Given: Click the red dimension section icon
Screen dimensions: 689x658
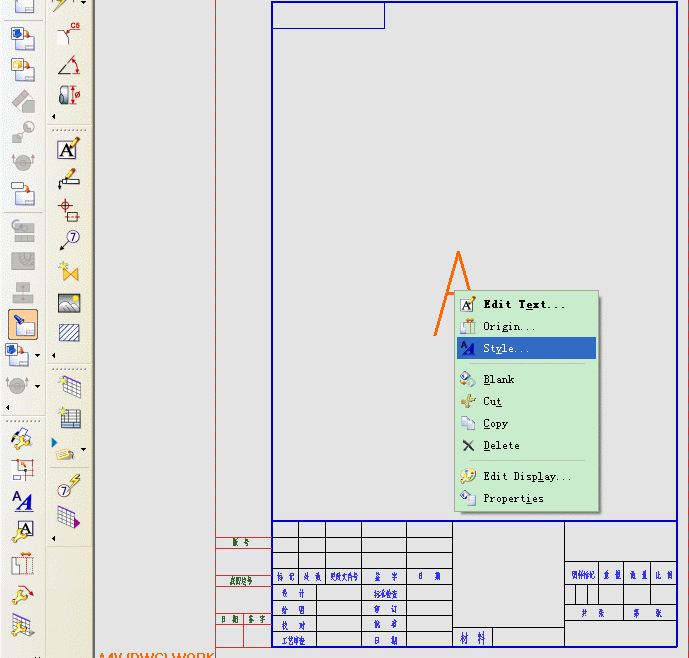Looking at the screenshot, I should coord(22,563).
